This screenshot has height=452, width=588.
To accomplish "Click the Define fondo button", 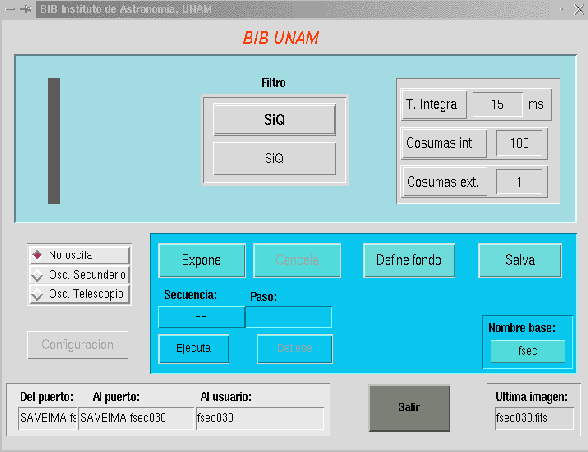I will pyautogui.click(x=409, y=260).
